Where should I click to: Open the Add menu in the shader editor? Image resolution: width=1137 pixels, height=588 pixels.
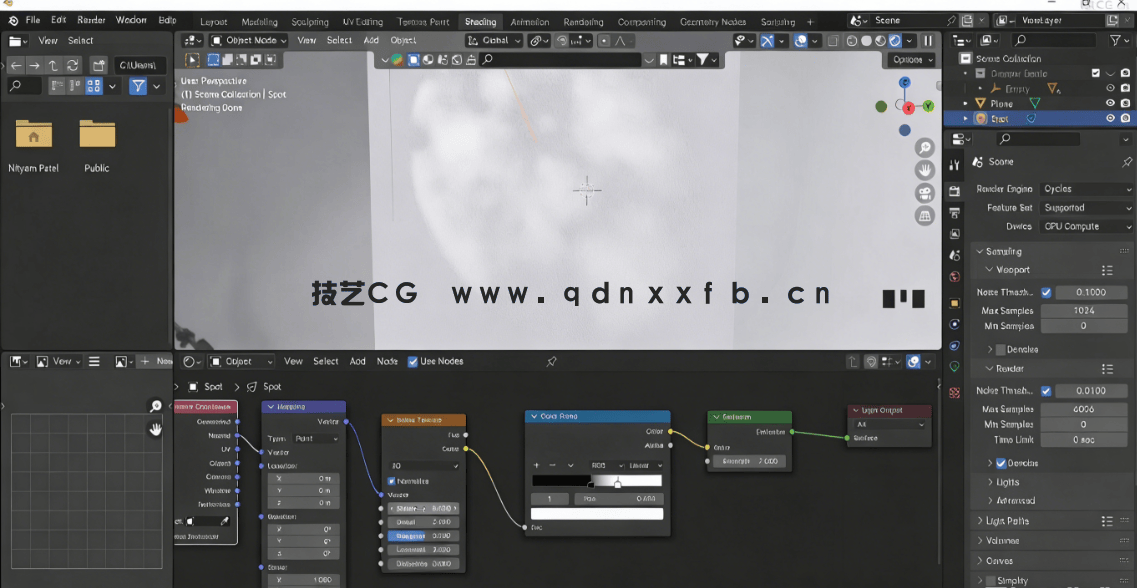(x=358, y=362)
